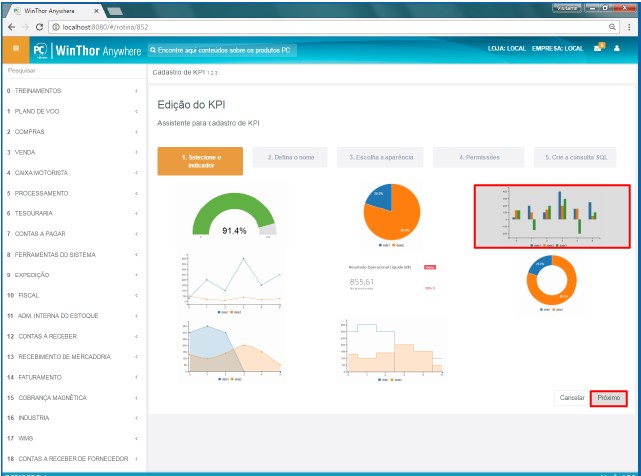The image size is (641, 476).
Task: Select the line chart indicator
Action: click(x=231, y=283)
